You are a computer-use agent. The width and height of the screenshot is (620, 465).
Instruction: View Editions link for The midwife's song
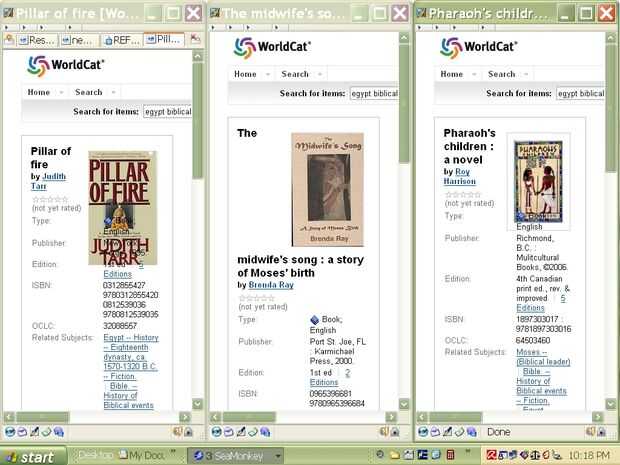point(324,382)
